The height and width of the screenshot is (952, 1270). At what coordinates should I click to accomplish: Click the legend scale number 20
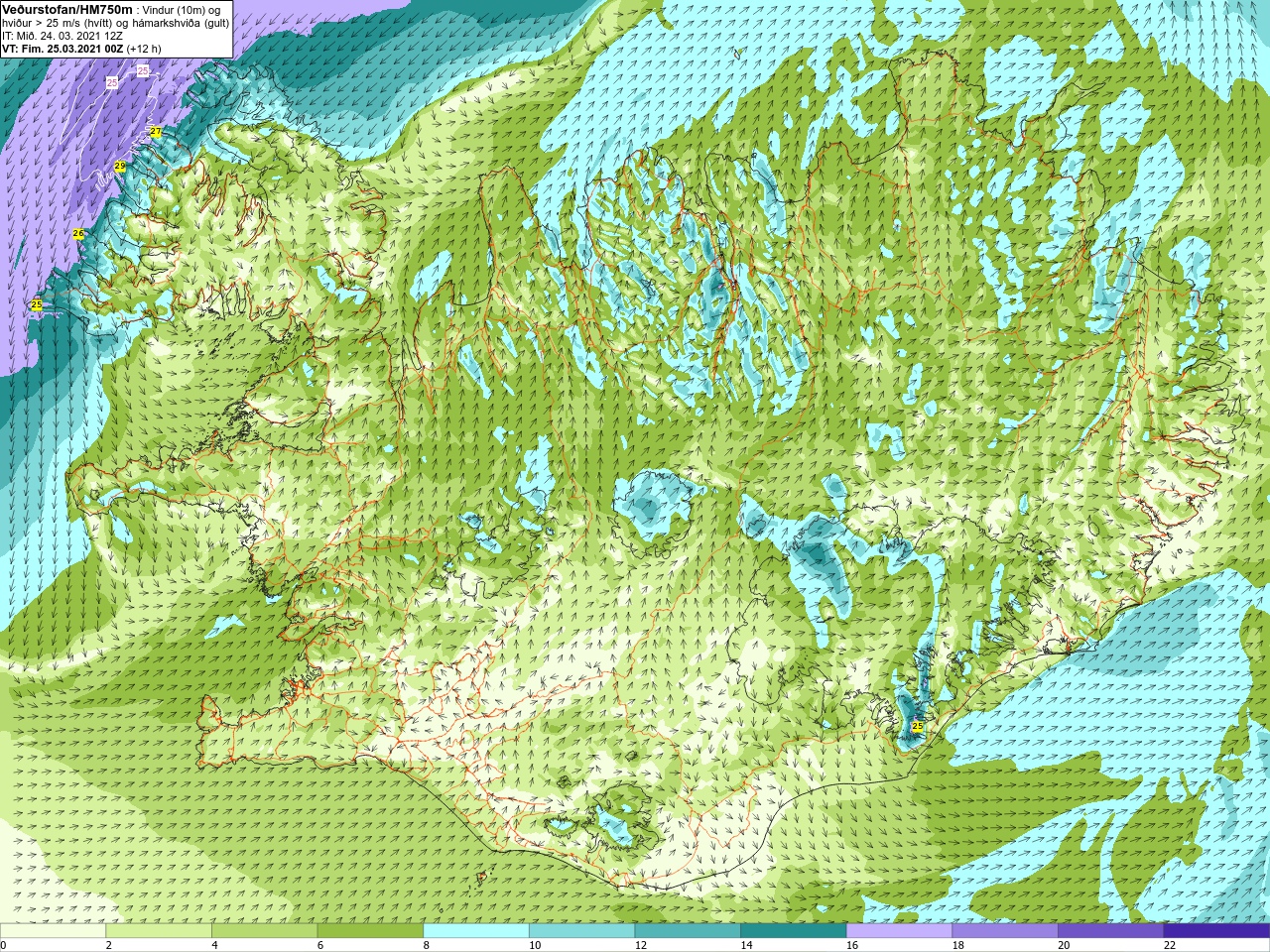(1064, 945)
